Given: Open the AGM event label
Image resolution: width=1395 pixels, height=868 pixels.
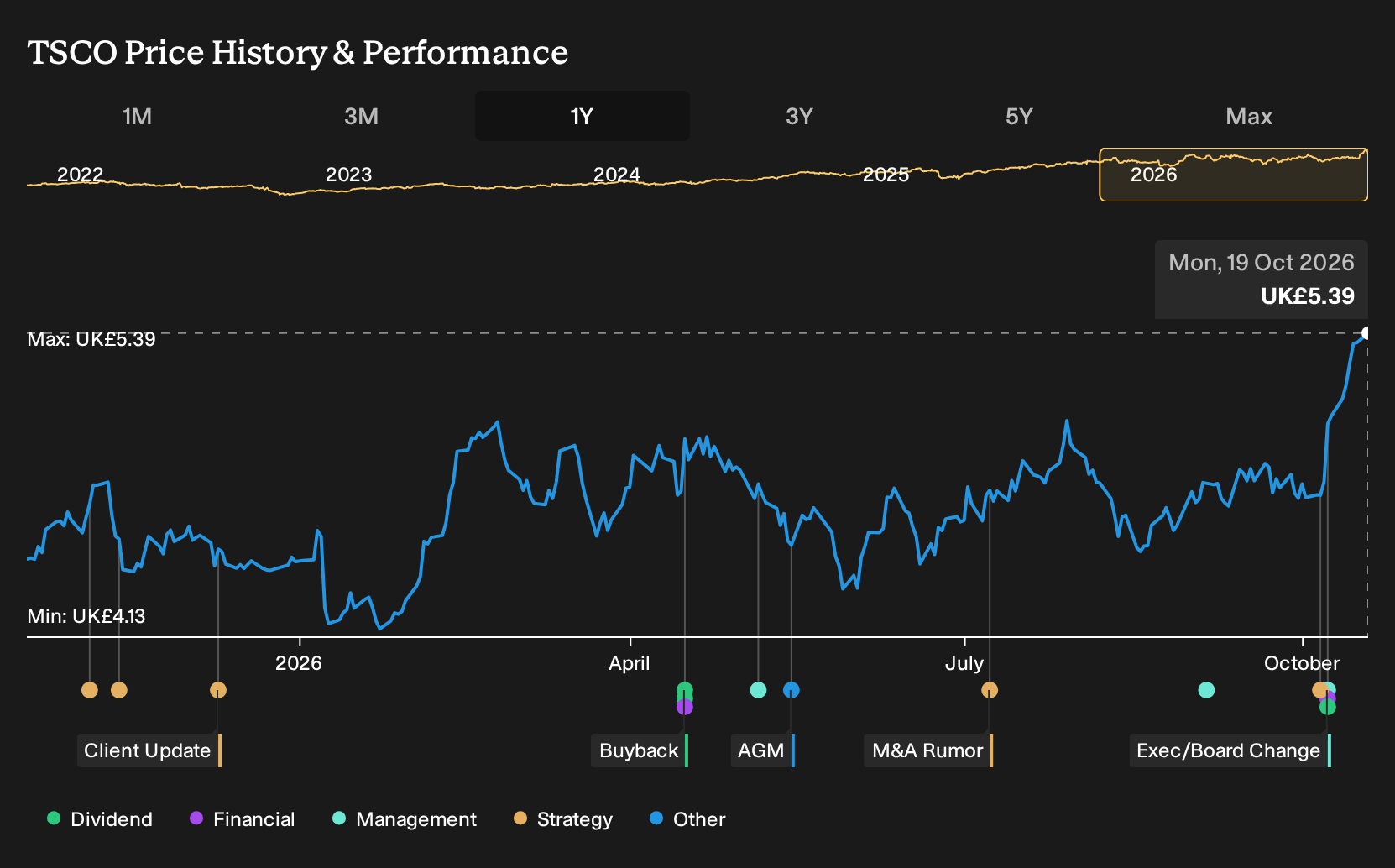Looking at the screenshot, I should click(x=762, y=750).
